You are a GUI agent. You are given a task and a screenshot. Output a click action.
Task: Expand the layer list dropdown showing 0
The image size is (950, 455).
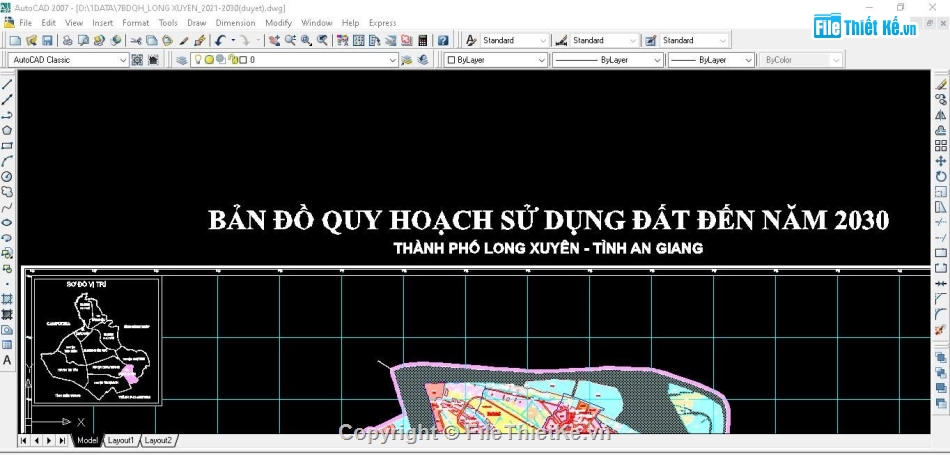click(x=393, y=60)
